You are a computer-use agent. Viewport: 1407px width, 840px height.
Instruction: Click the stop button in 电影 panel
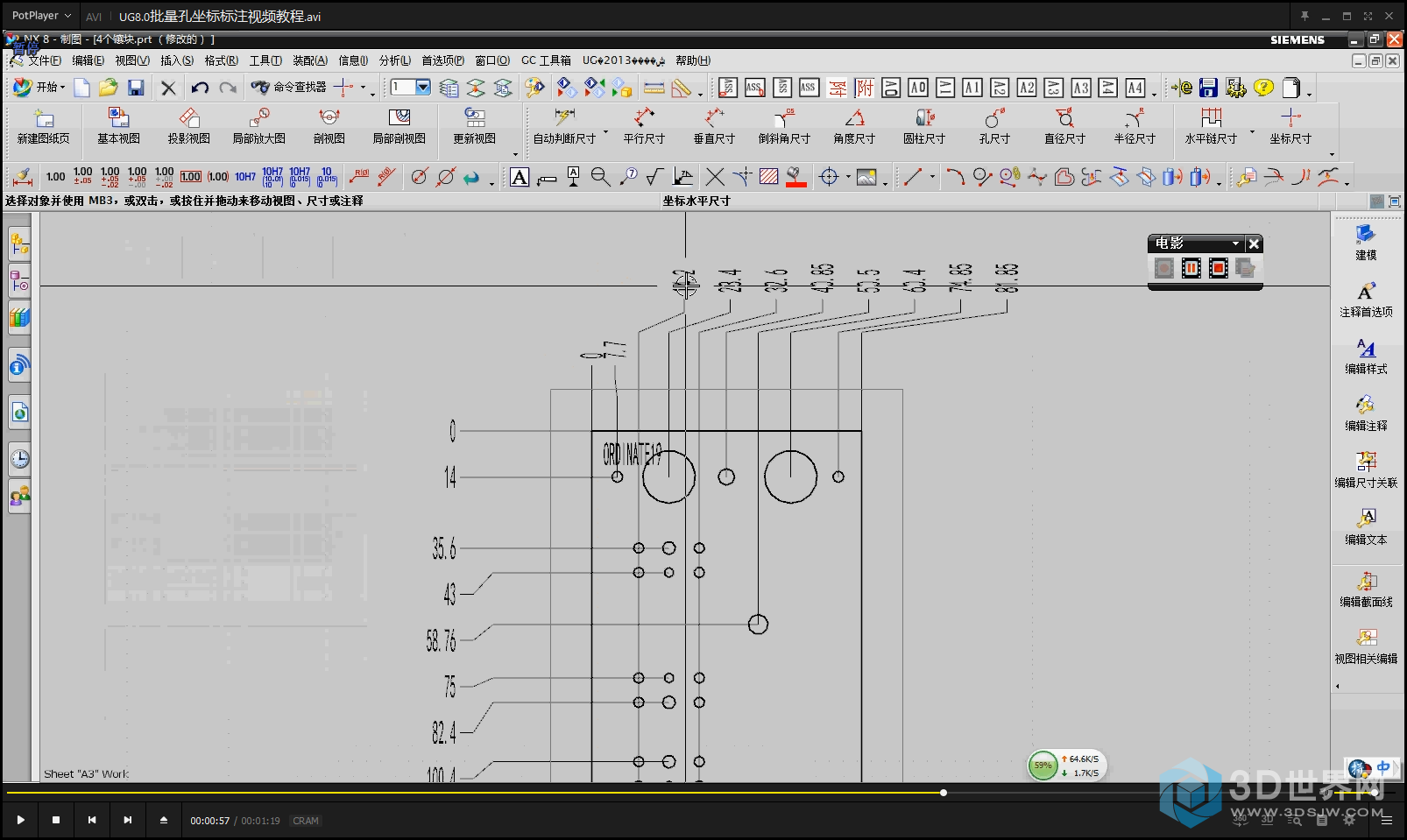(x=1219, y=268)
